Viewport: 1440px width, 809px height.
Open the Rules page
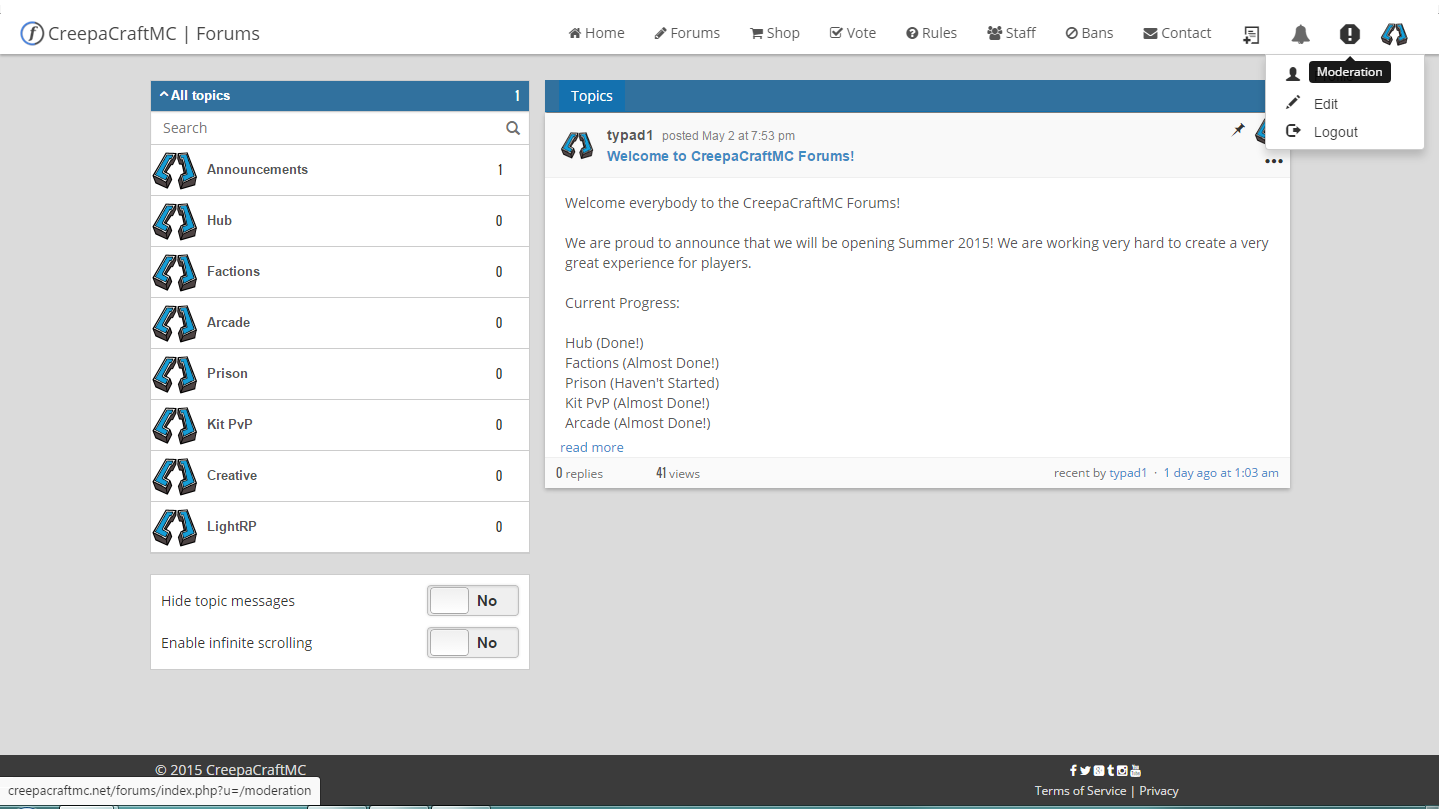[931, 33]
